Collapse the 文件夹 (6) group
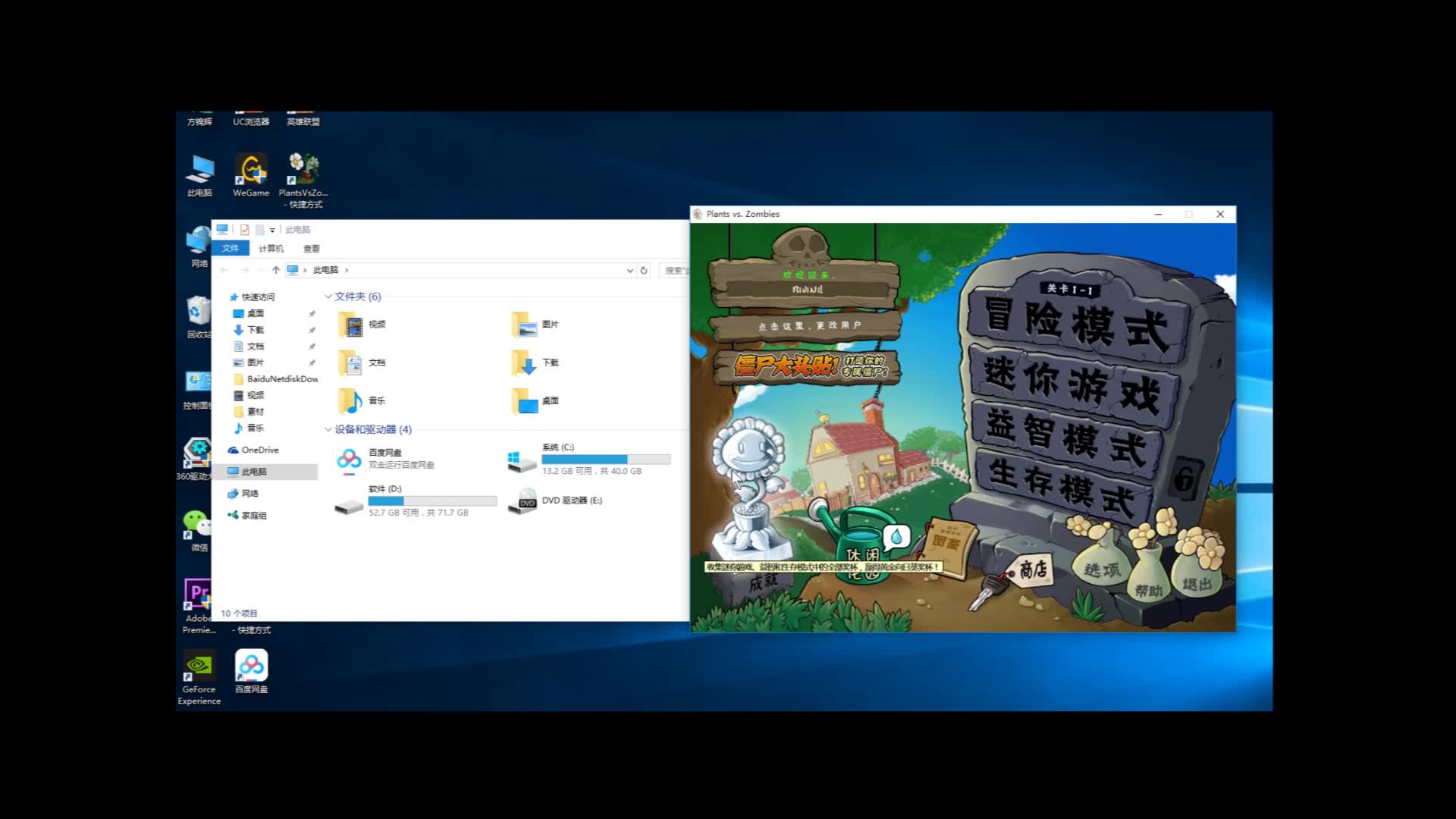 click(328, 297)
